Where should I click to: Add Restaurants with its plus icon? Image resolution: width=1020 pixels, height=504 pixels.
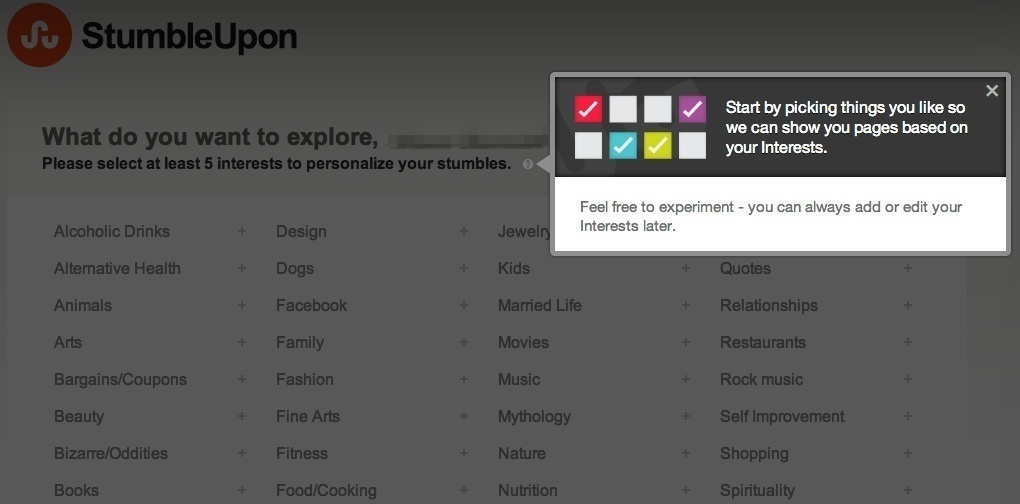907,342
